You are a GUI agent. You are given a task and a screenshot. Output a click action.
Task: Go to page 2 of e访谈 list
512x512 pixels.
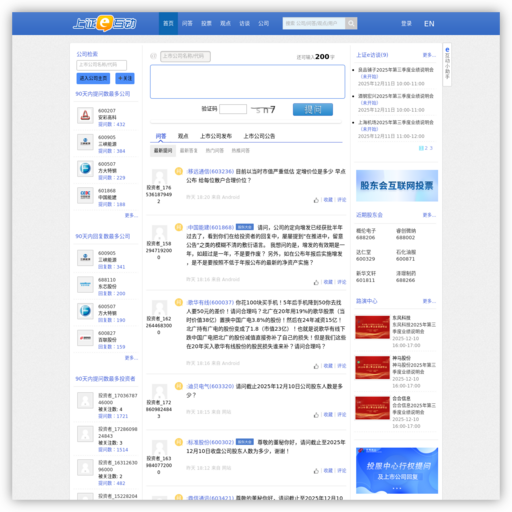click(426, 148)
